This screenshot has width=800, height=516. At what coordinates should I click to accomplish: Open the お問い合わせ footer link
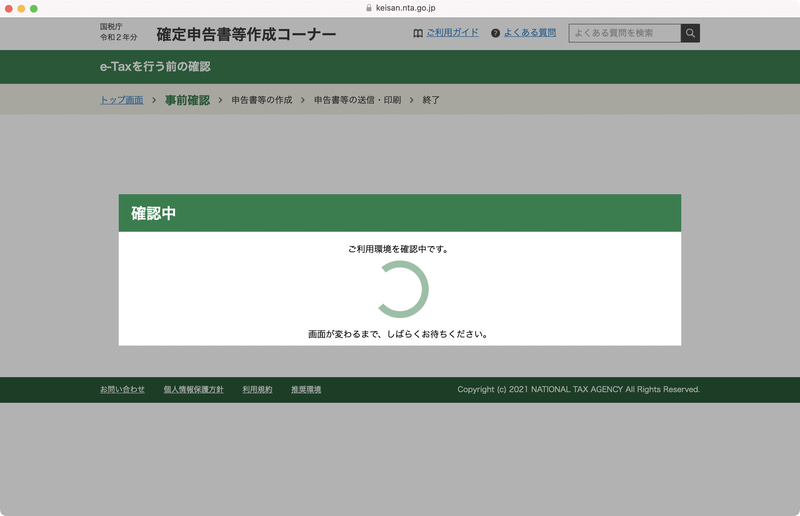point(122,389)
